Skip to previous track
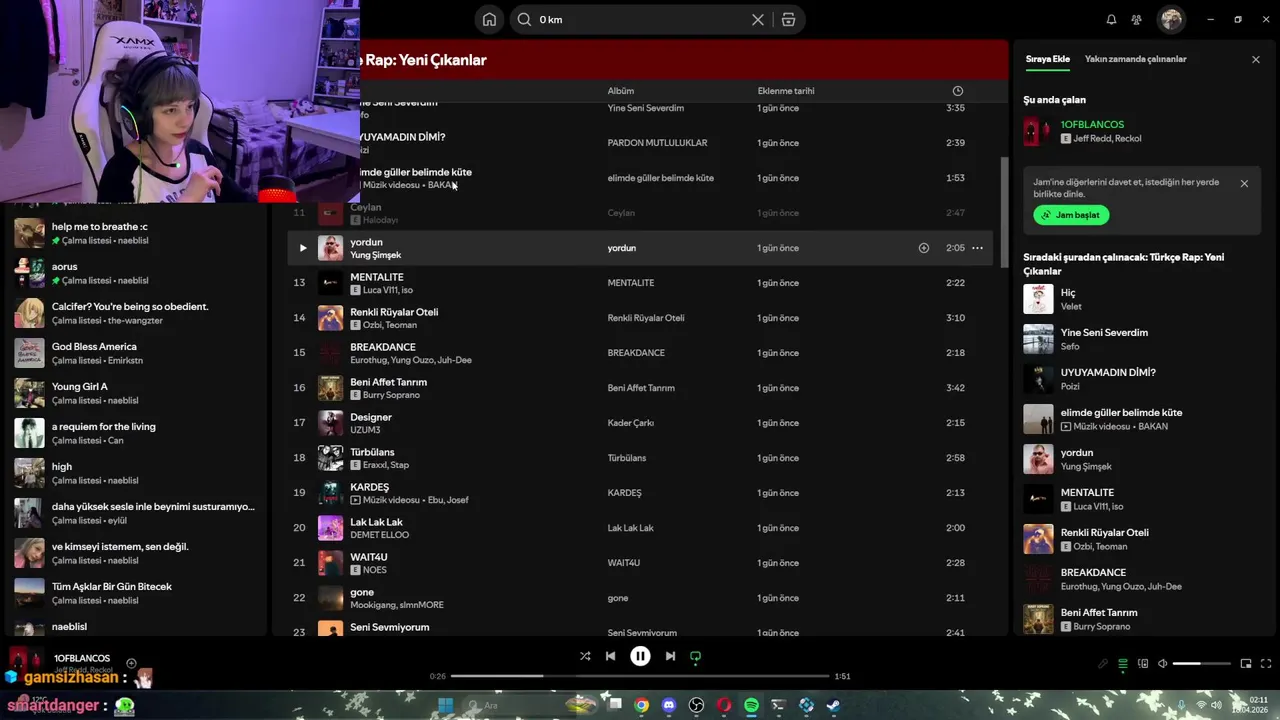Screen dimensions: 1280x720 pyautogui.click(x=611, y=657)
